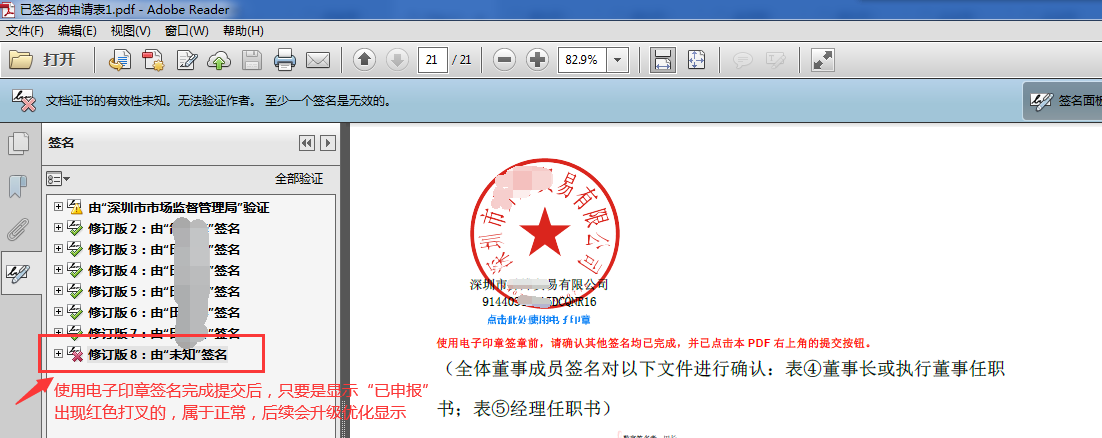The width and height of the screenshot is (1102, 438).
Task: Click the 打开 (Open) folder button
Action: pyautogui.click(x=42, y=60)
